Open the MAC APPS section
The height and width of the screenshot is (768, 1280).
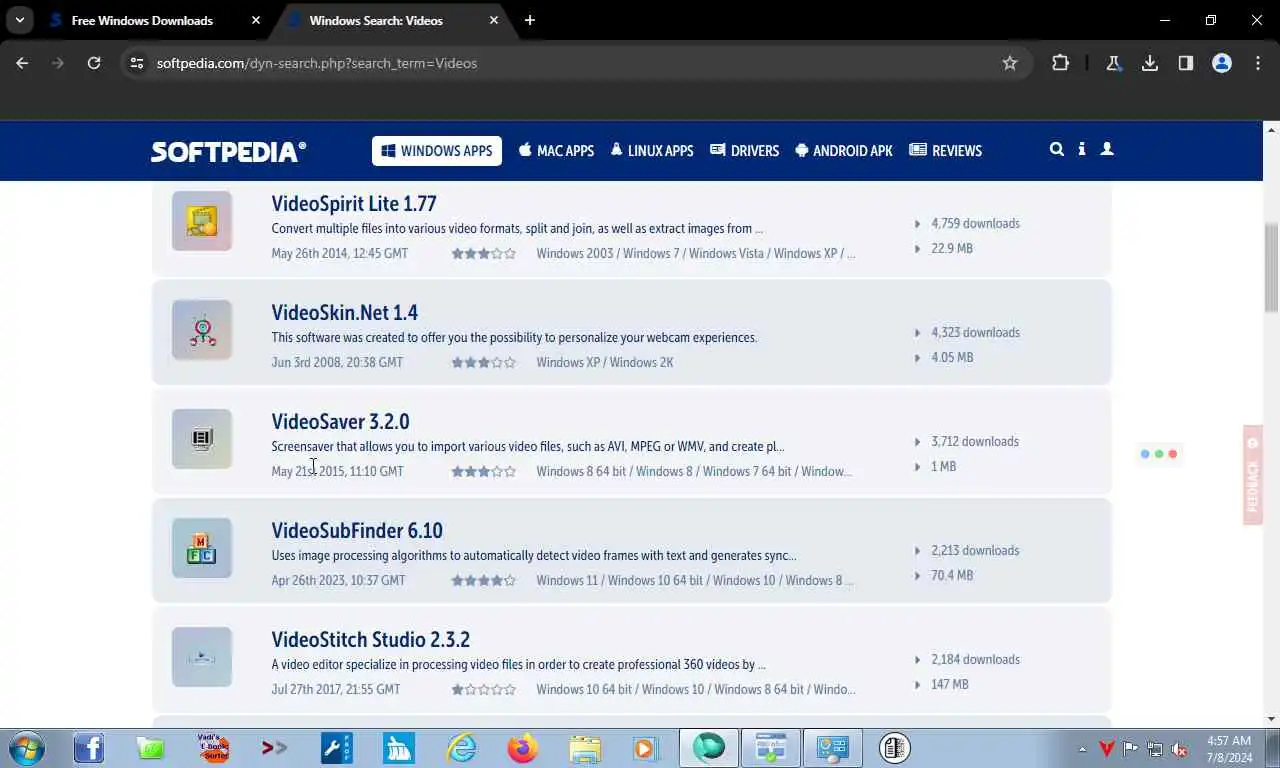(556, 151)
